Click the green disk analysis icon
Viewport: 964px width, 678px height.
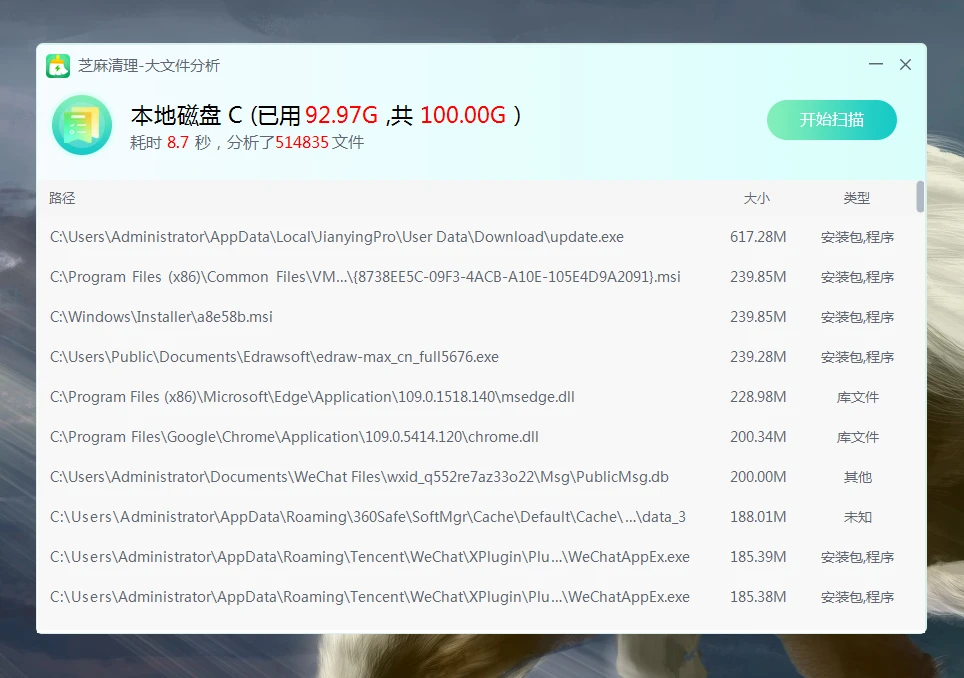81,125
